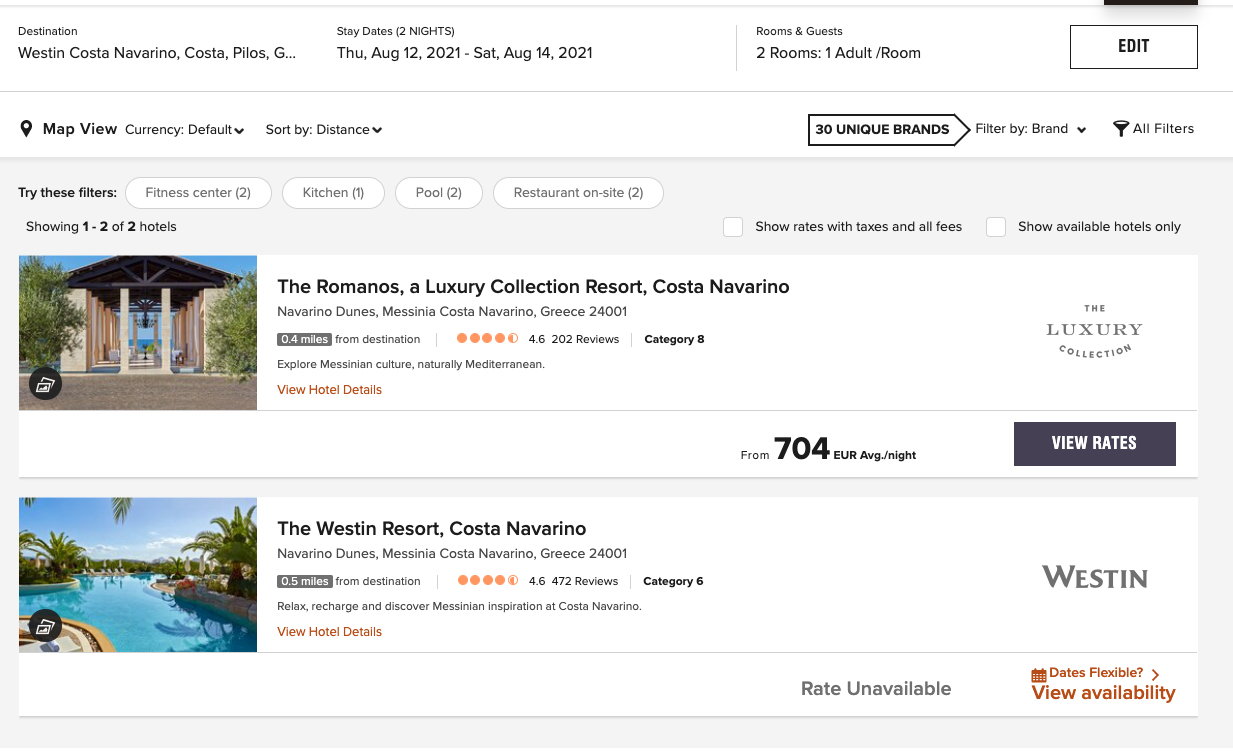The height and width of the screenshot is (752, 1233).
Task: Enable Show rates with taxes and all fees
Action: 733,227
